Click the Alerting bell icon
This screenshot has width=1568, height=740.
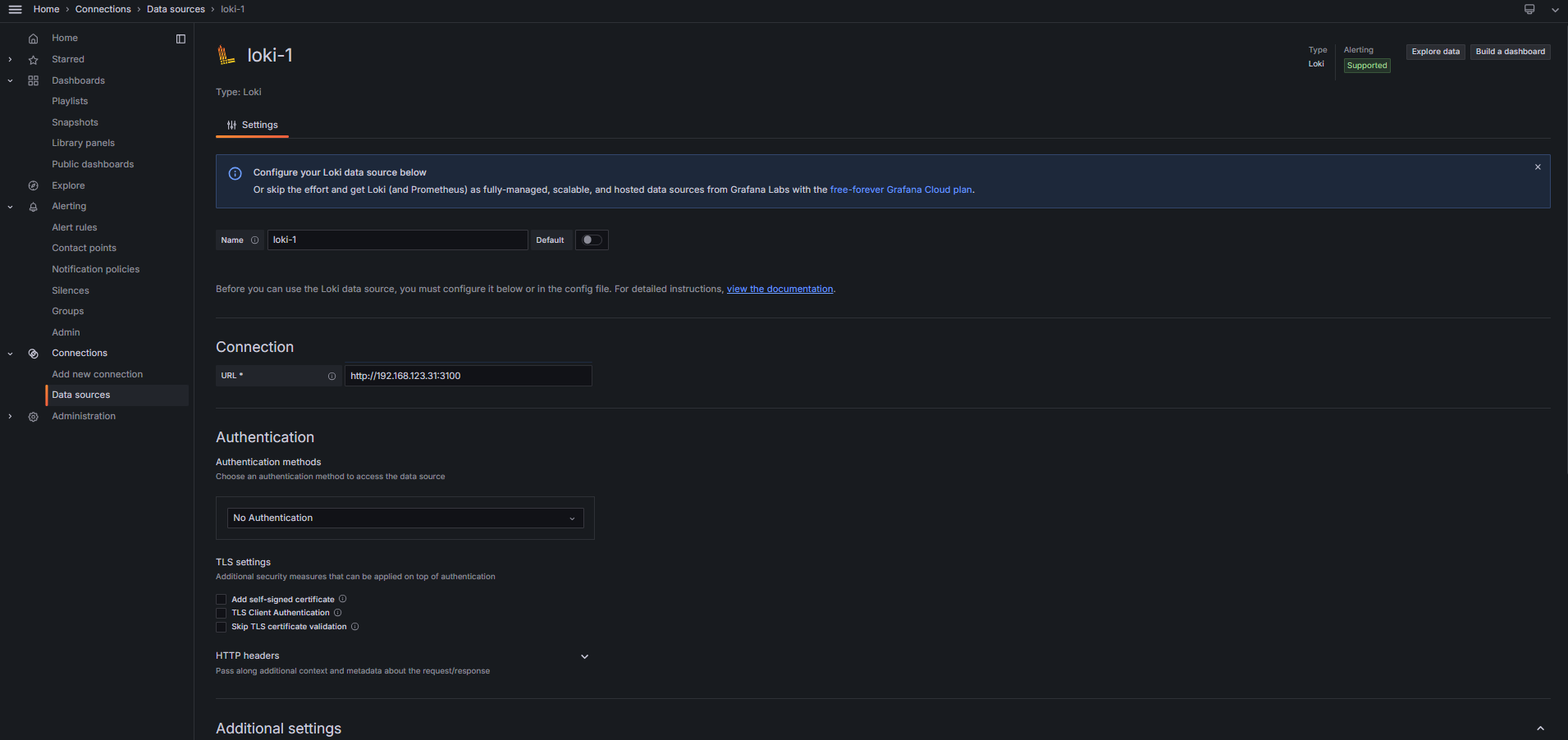click(34, 207)
